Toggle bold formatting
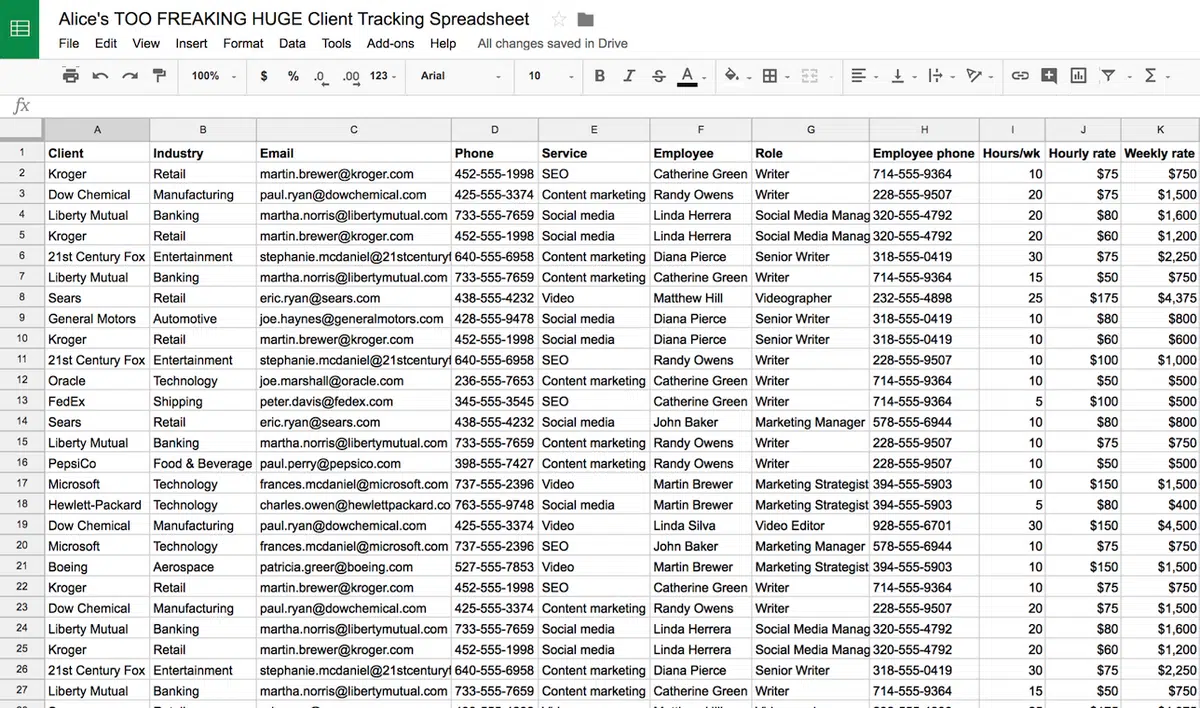This screenshot has height=708, width=1200. 600,76
